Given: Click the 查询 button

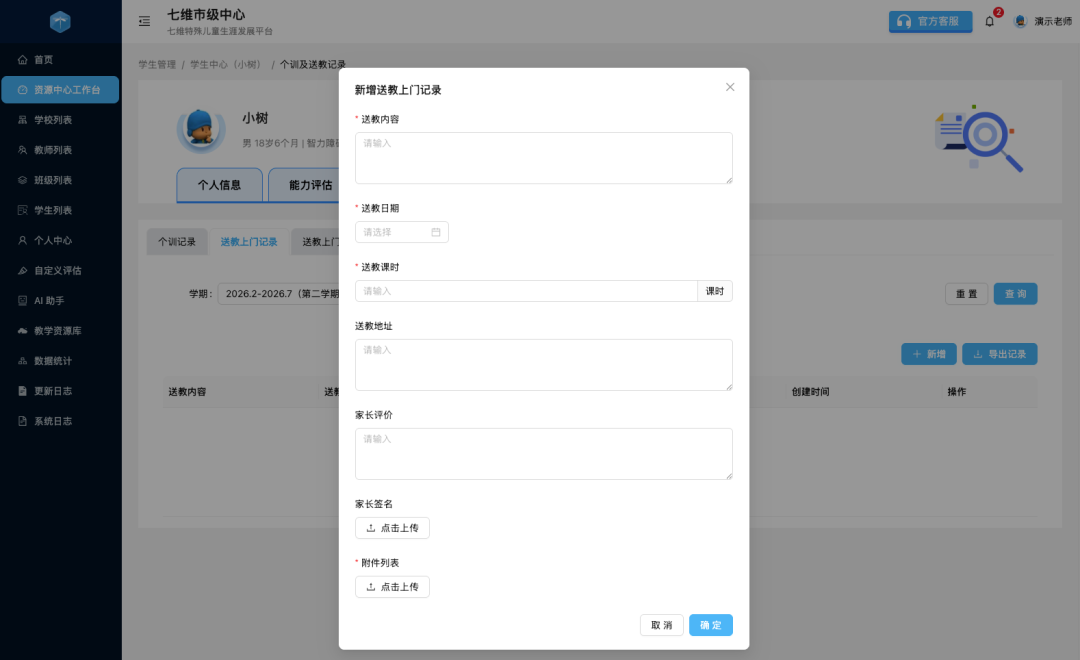Looking at the screenshot, I should [1015, 293].
